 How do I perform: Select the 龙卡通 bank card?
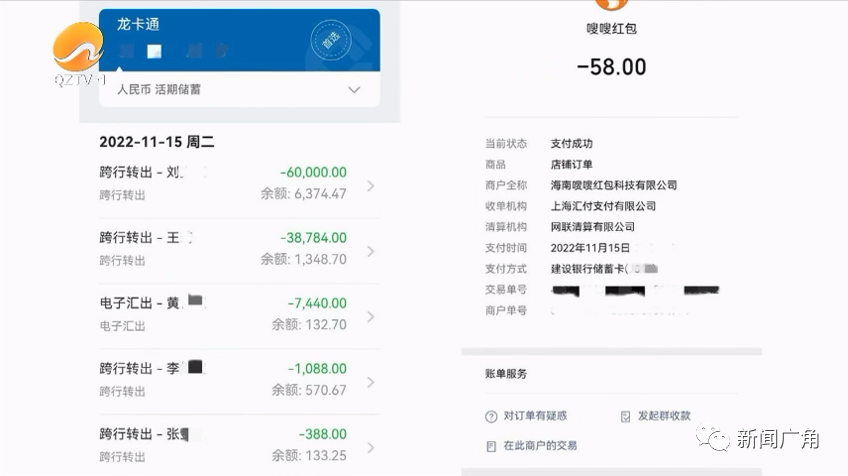pyautogui.click(x=239, y=40)
